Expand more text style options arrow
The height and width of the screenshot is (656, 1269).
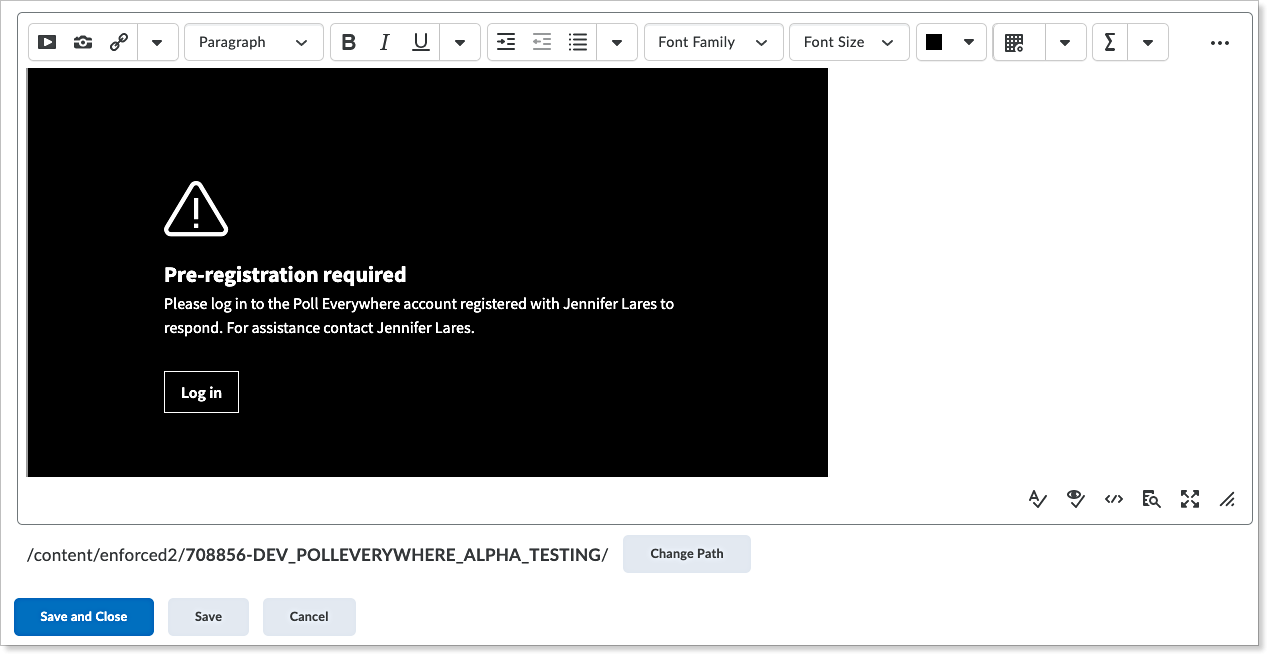point(460,43)
